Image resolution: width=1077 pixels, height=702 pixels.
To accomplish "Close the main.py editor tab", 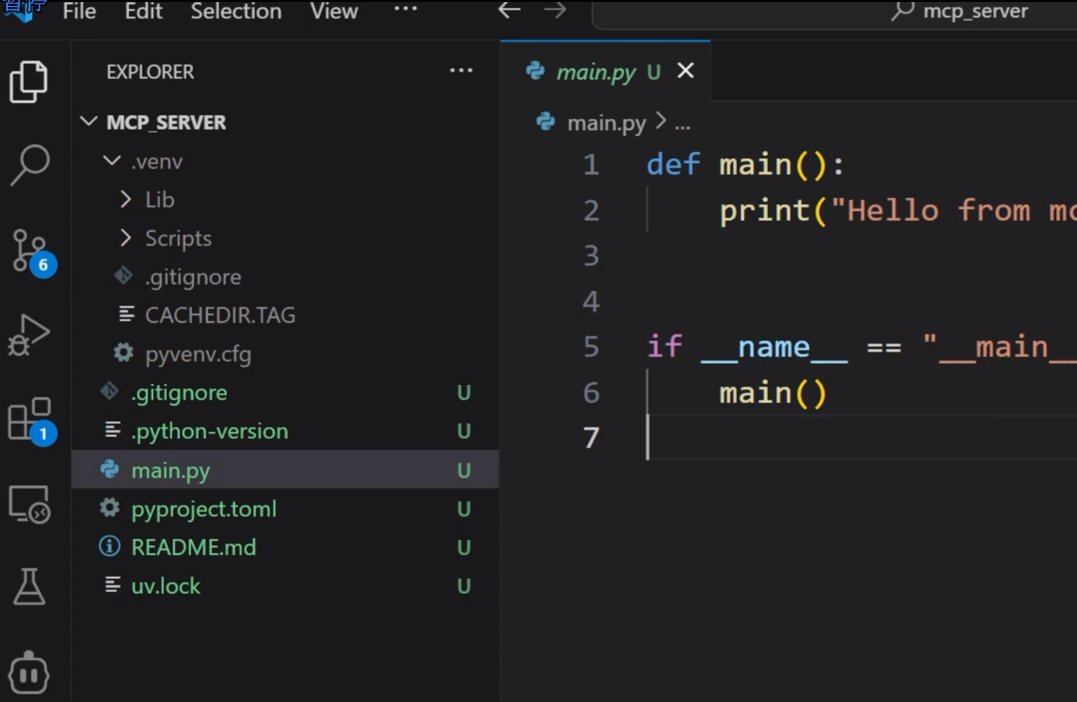I will 685,71.
